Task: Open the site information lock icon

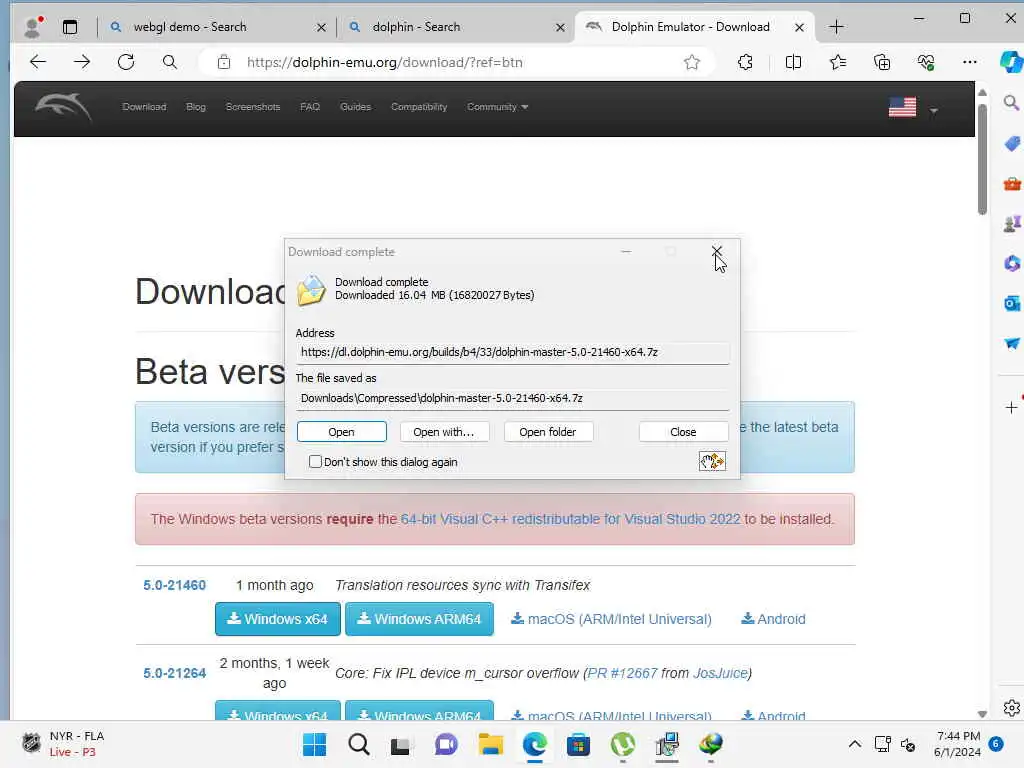Action: [224, 62]
